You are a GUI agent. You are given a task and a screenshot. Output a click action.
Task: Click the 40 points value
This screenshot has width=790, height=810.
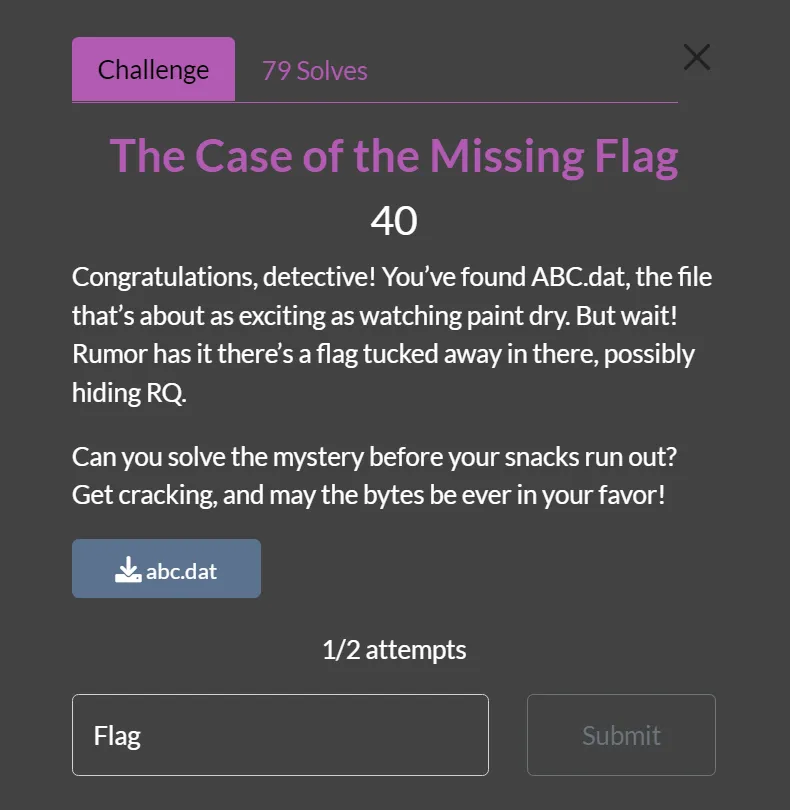click(x=394, y=221)
